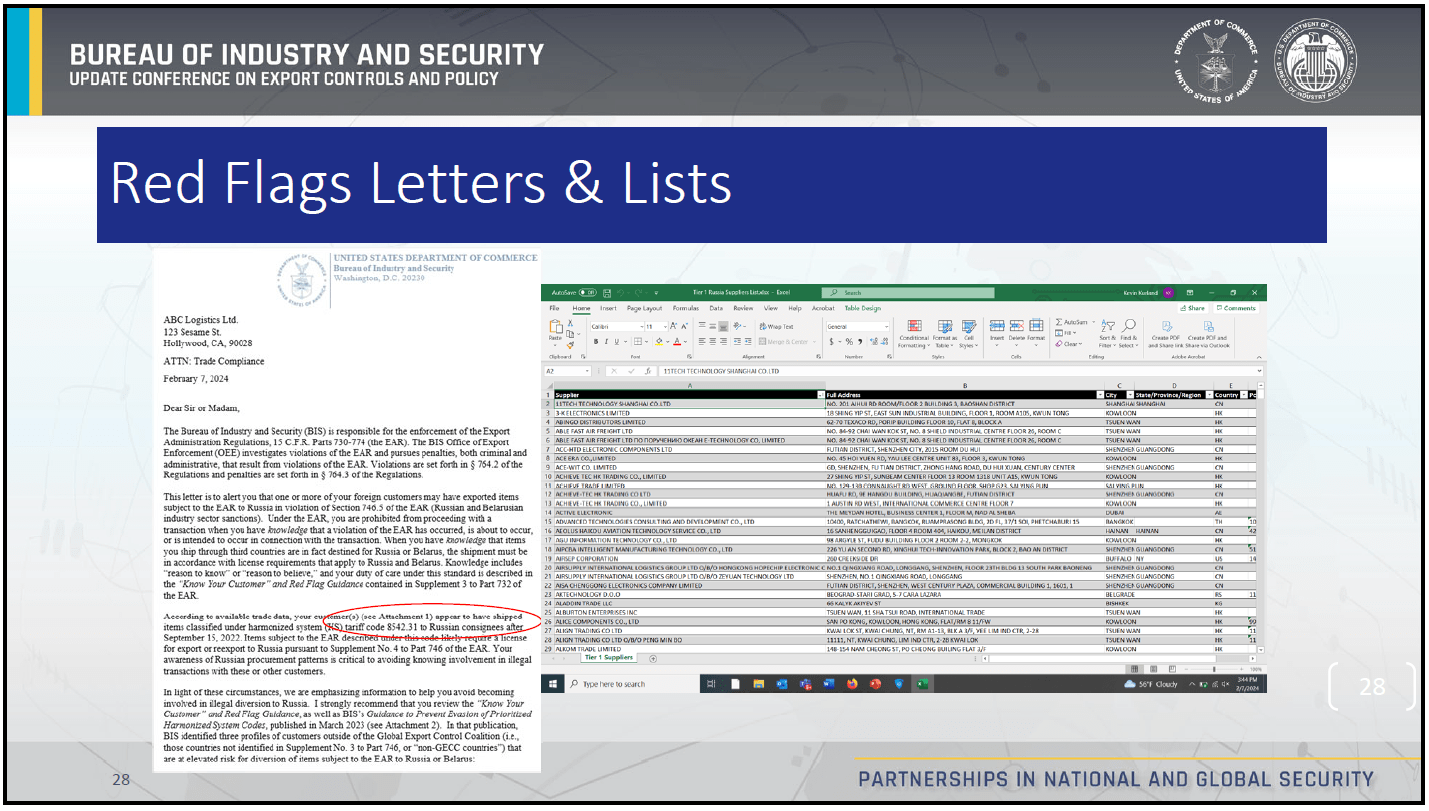Add a new sheet with plus icon
Screen dimensions: 1429x811
653,658
